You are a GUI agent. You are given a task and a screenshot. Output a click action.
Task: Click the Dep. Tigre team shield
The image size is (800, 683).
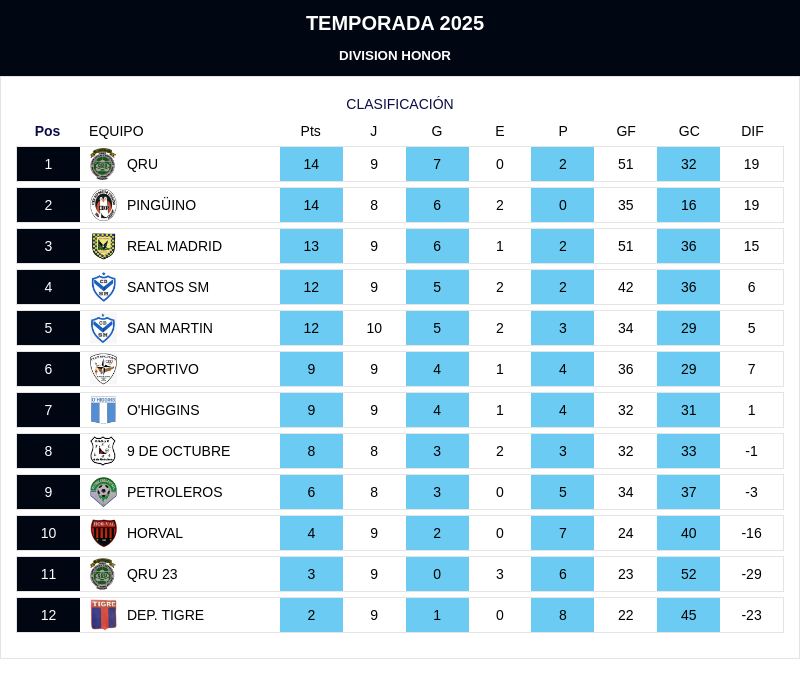click(103, 615)
